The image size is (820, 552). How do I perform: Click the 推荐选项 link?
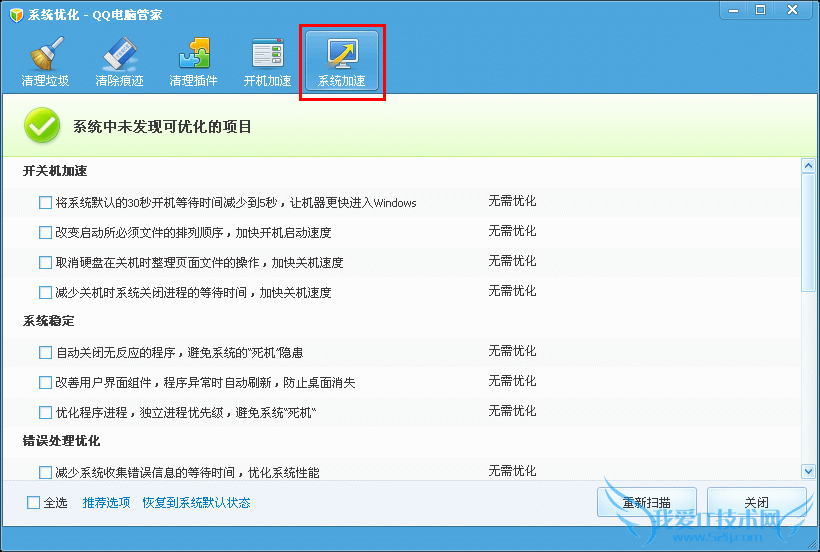pos(106,502)
